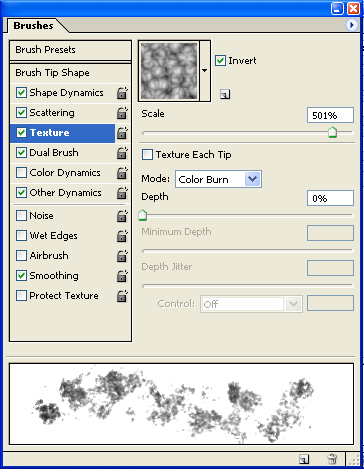Uncheck the Dual Brush checkbox

tap(21, 153)
